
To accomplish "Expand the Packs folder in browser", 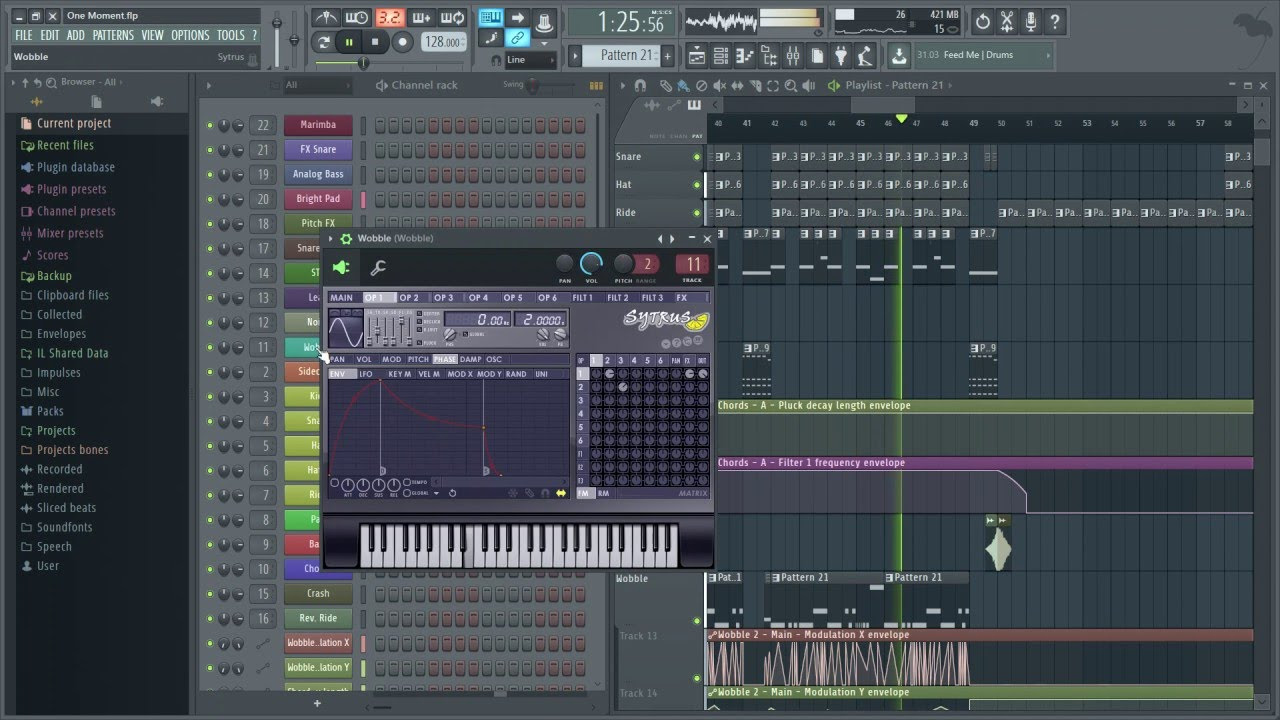I will tap(50, 411).
